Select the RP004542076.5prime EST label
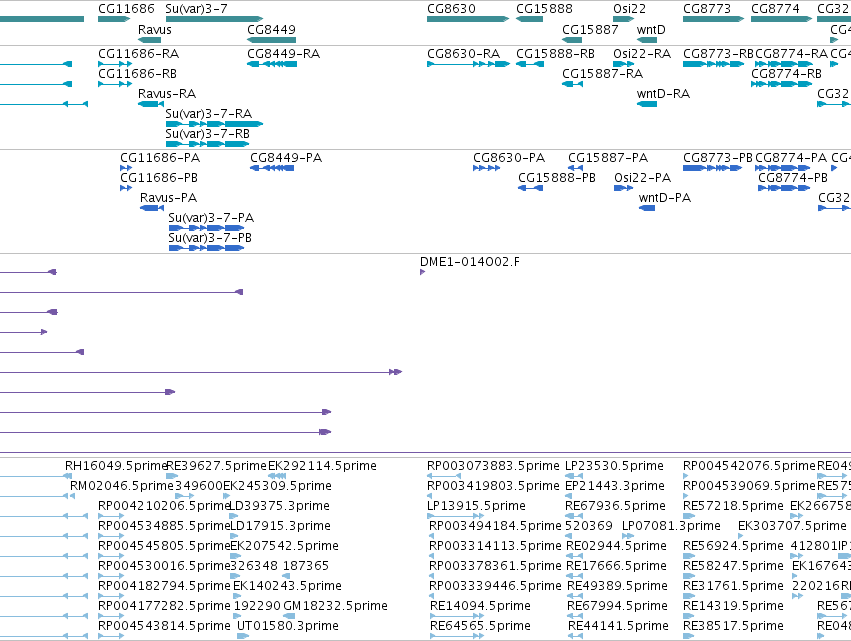This screenshot has height=641, width=851. [750, 466]
